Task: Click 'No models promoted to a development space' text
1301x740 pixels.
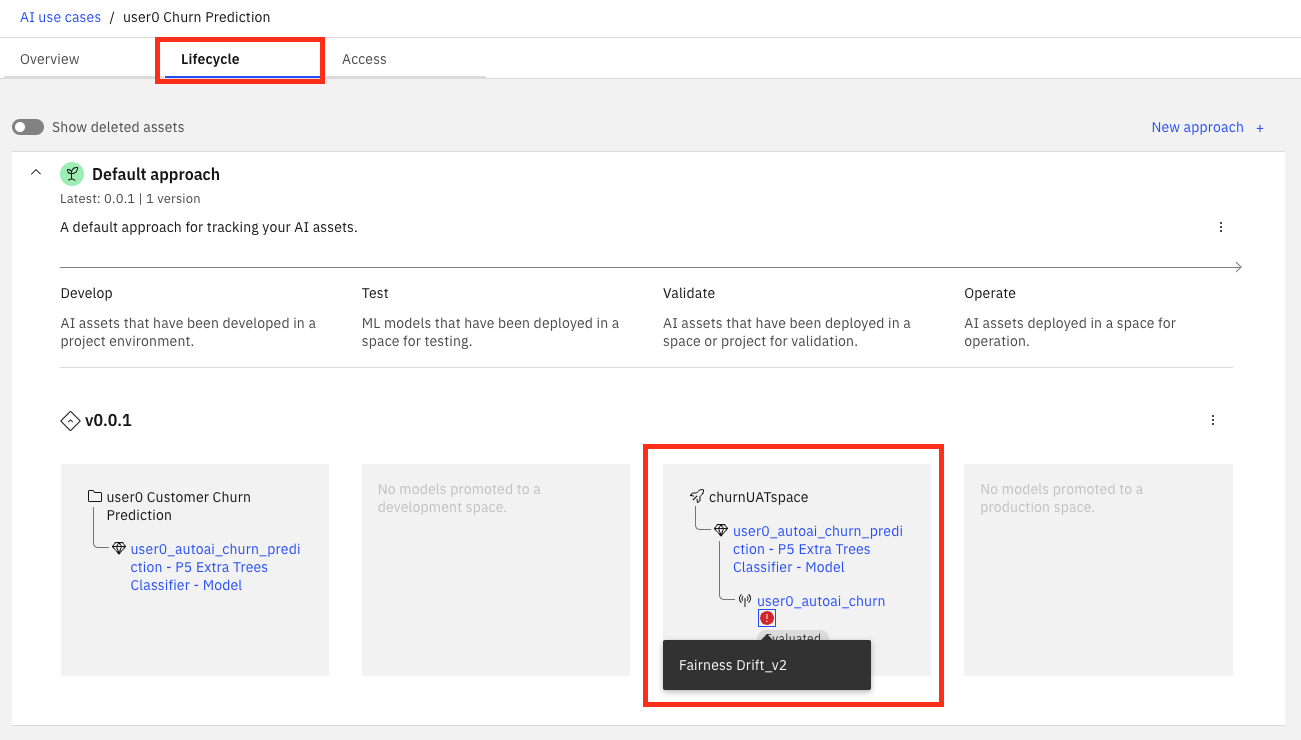Action: (459, 498)
